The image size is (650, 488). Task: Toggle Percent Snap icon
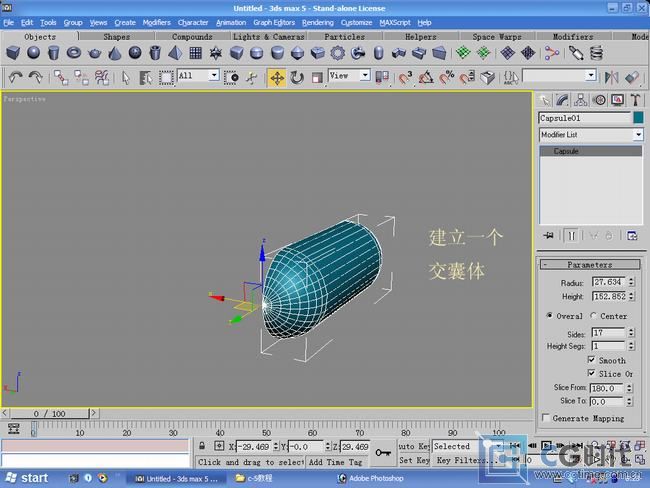pos(446,78)
